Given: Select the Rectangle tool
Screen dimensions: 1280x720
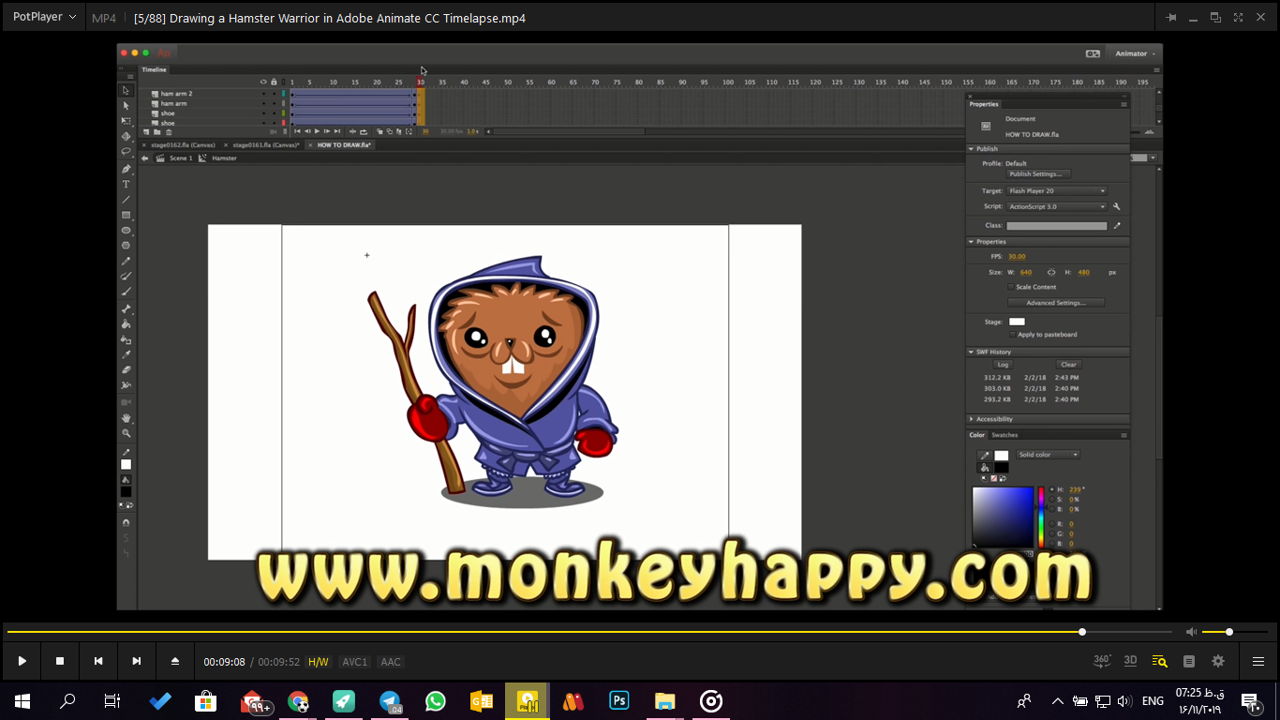Looking at the screenshot, I should pos(126,215).
